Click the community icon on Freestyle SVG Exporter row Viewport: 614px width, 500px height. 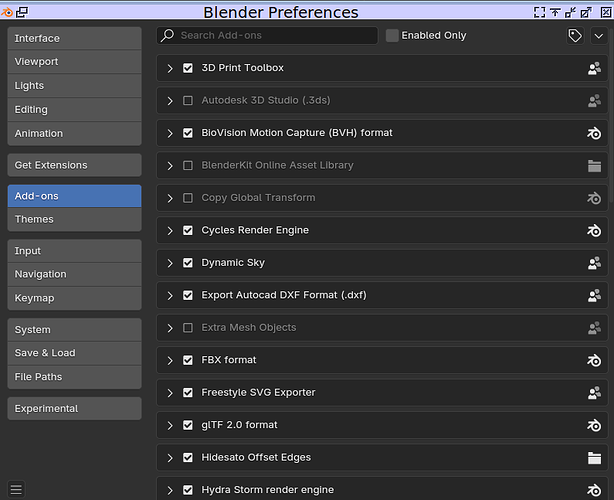tap(594, 393)
